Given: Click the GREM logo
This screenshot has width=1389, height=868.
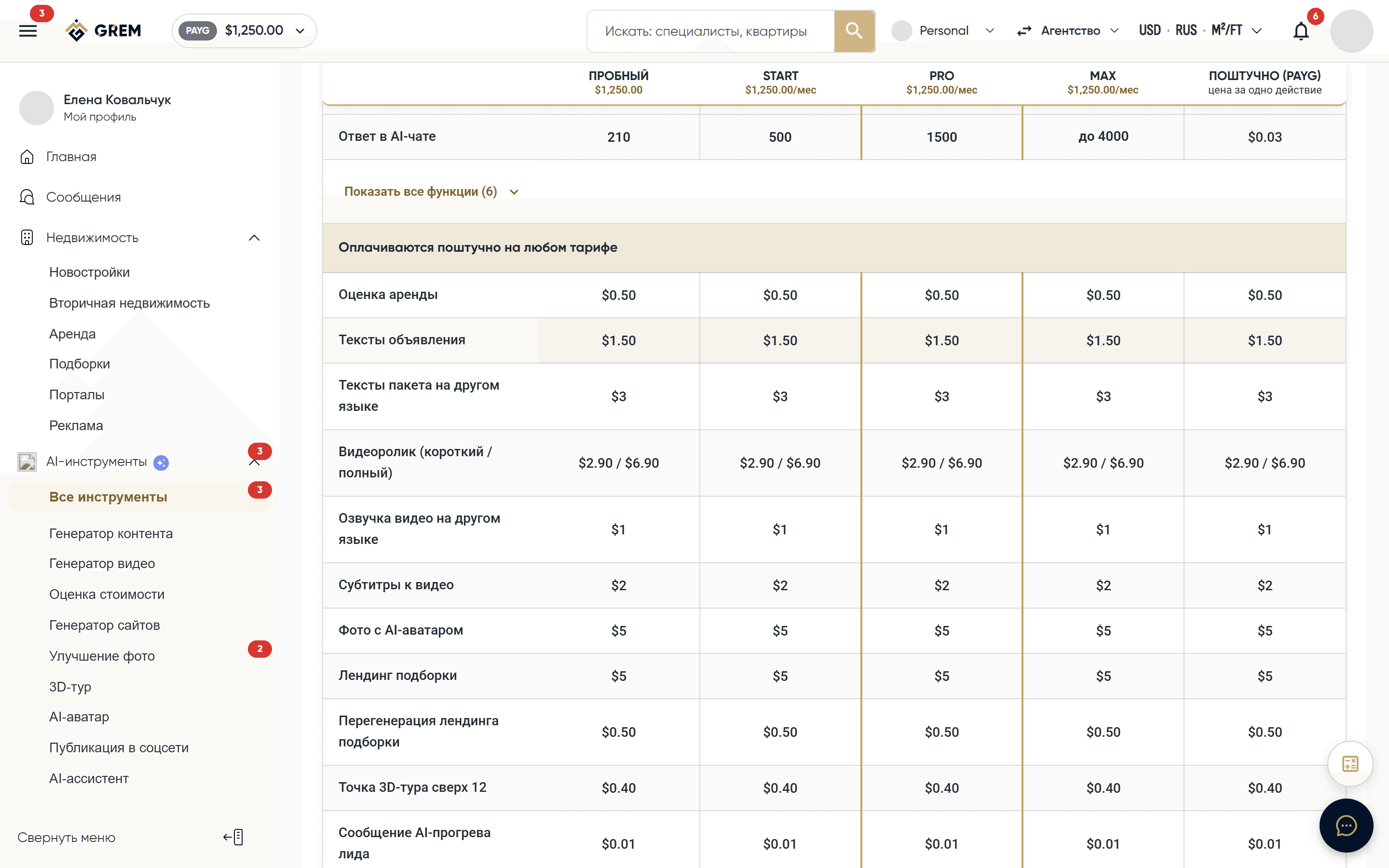Looking at the screenshot, I should (103, 30).
